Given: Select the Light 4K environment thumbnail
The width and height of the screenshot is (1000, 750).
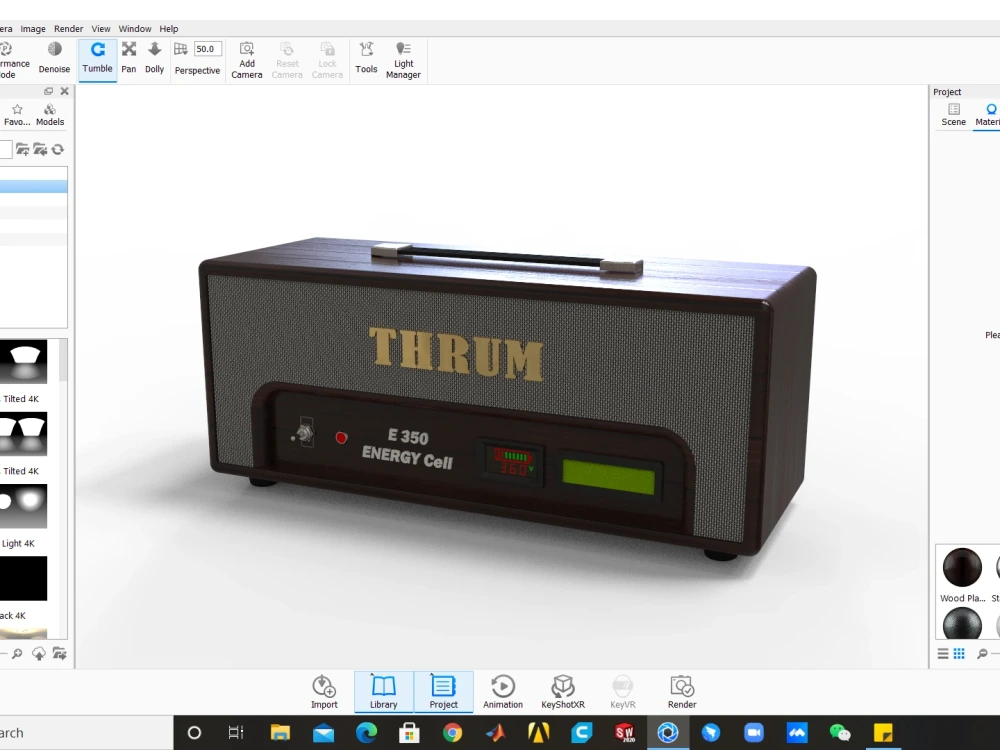Looking at the screenshot, I should coord(24,506).
